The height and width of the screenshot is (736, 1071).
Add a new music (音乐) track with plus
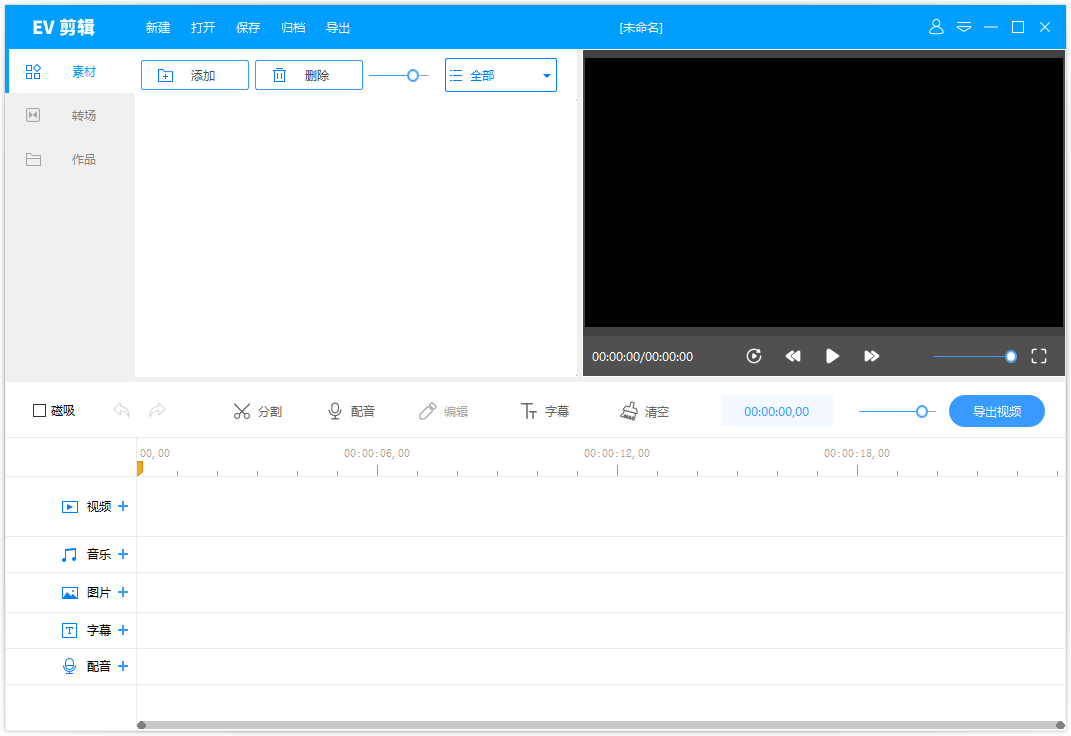pyautogui.click(x=123, y=554)
